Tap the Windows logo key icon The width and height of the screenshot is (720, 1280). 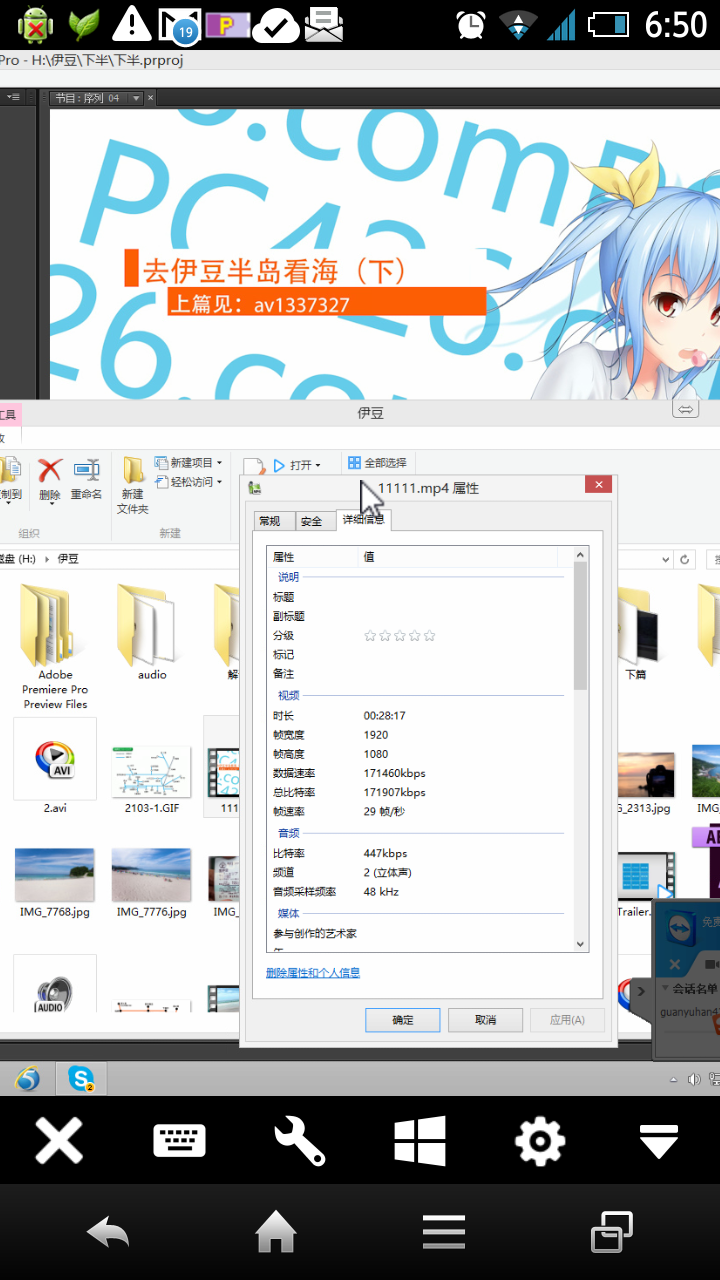click(x=419, y=1140)
